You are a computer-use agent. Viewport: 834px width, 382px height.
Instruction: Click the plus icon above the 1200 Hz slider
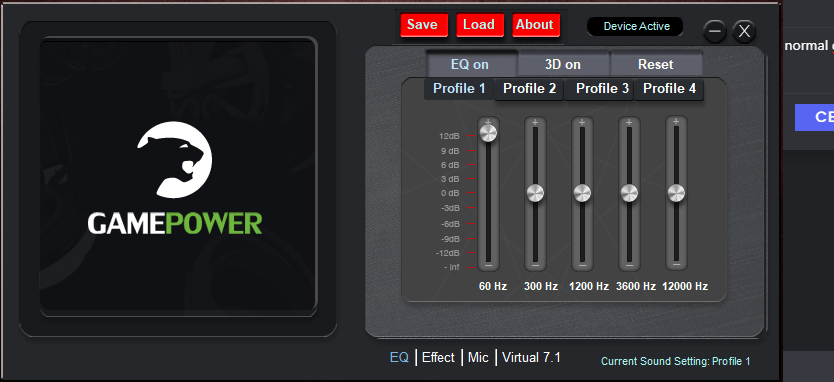coord(582,122)
